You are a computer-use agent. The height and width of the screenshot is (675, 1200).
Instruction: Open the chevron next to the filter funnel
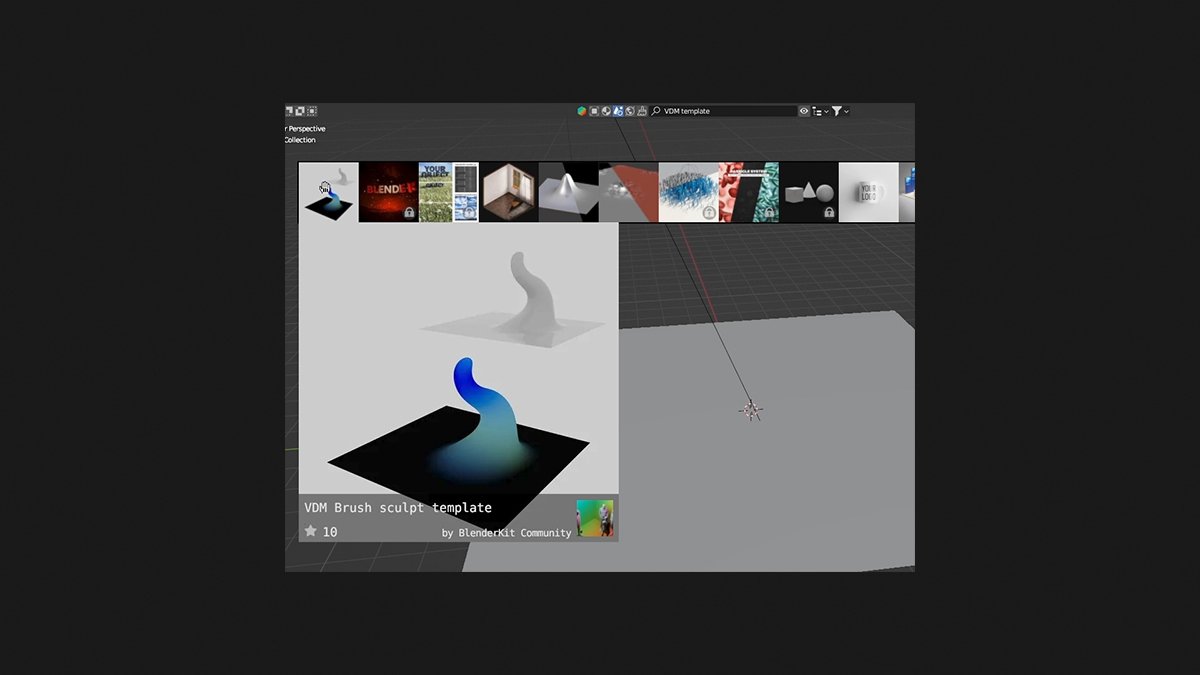pos(848,110)
